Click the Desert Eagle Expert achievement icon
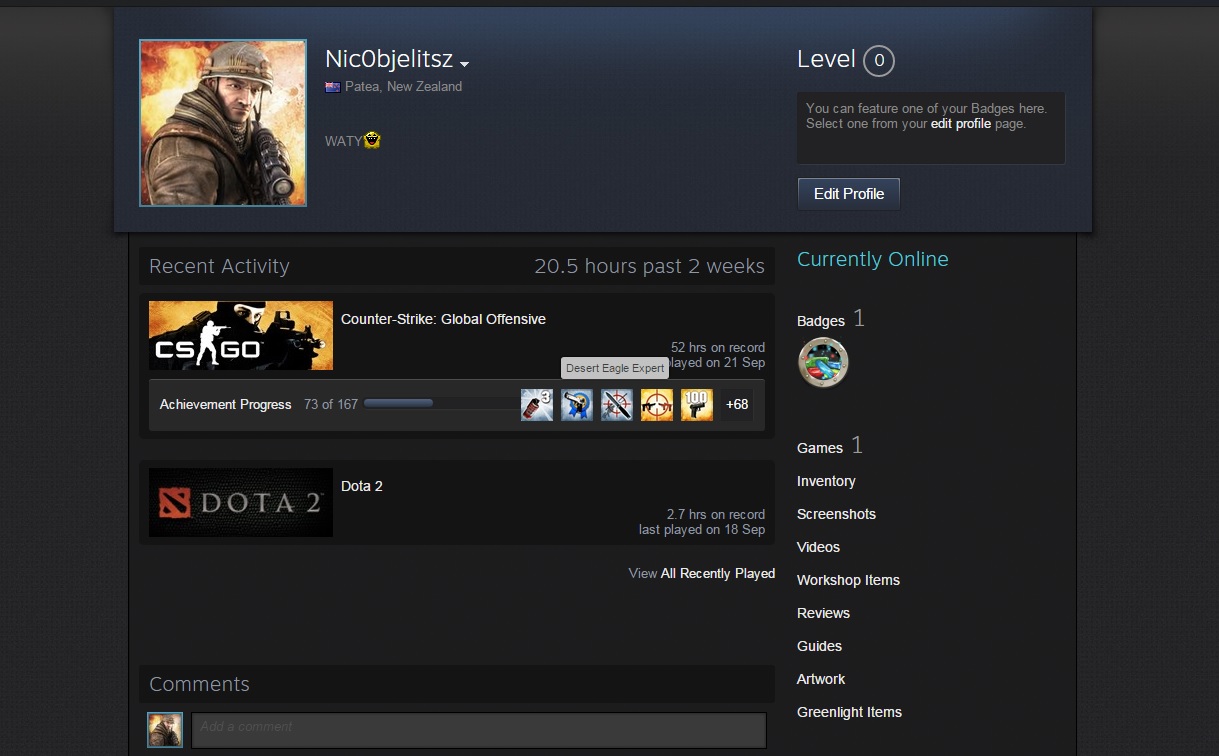The height and width of the screenshot is (756, 1219). tap(577, 405)
